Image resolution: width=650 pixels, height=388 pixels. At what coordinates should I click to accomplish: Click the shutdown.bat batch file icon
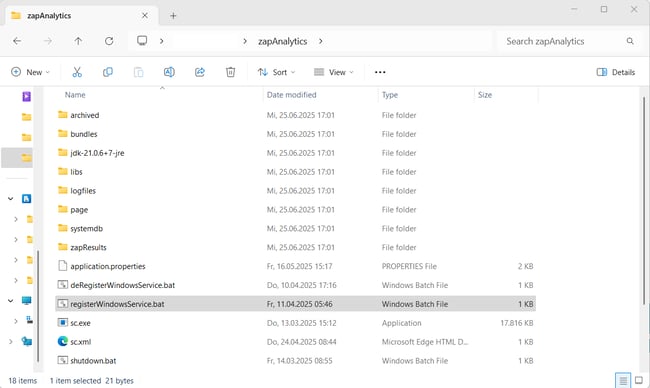(x=63, y=361)
